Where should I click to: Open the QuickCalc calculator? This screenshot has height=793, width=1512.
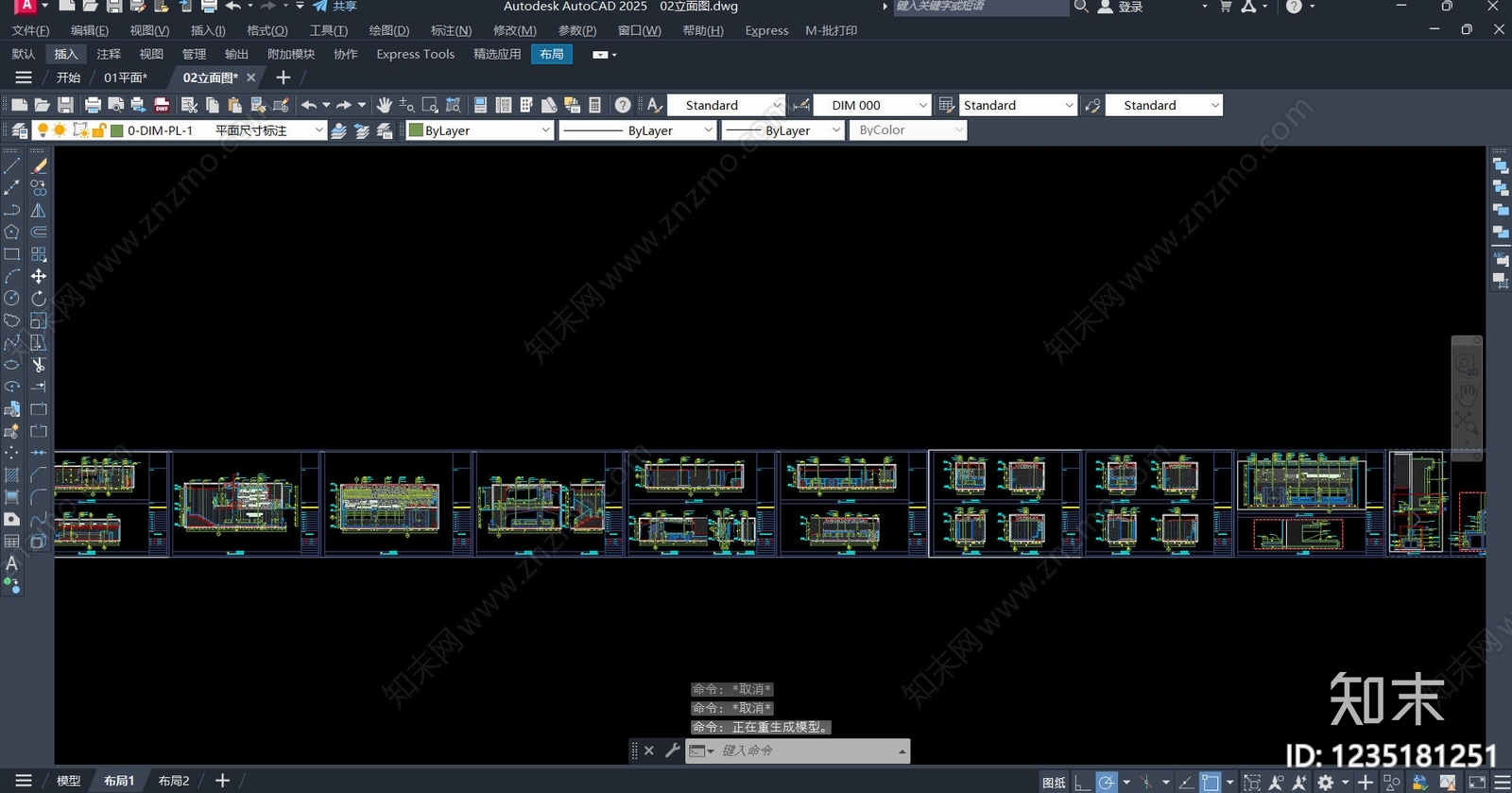pos(594,105)
